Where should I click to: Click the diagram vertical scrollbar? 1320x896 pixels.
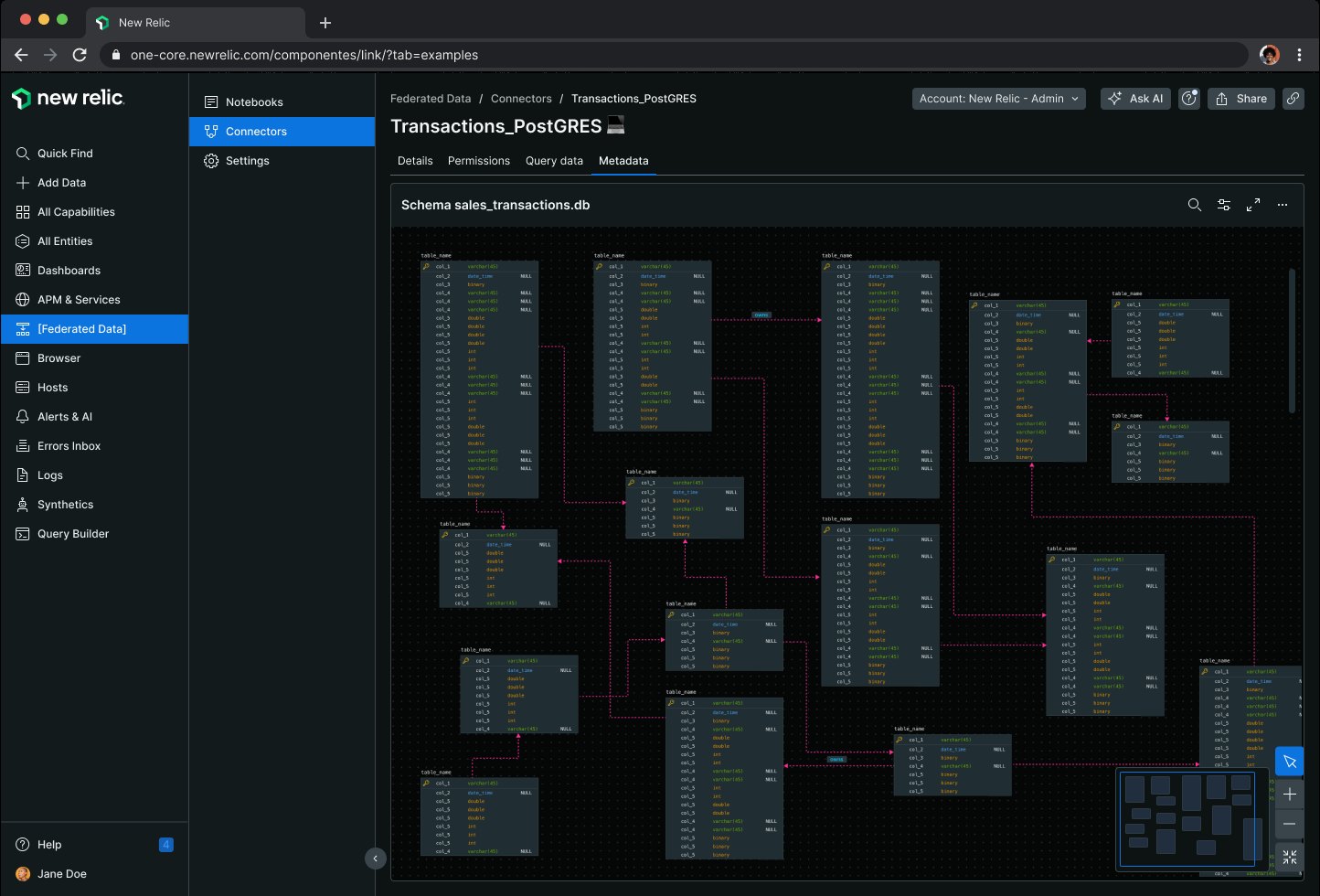tap(1292, 340)
